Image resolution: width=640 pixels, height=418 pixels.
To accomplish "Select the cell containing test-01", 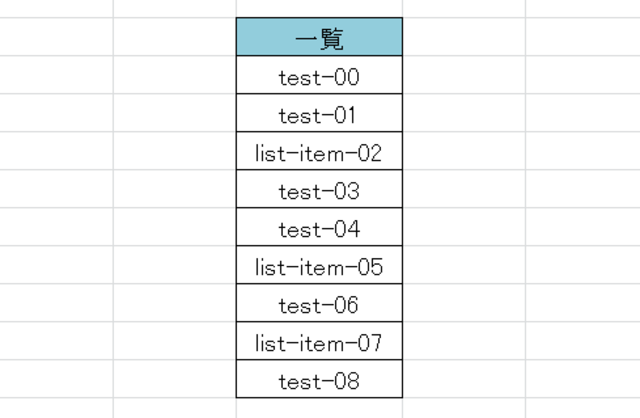I will pos(319,114).
